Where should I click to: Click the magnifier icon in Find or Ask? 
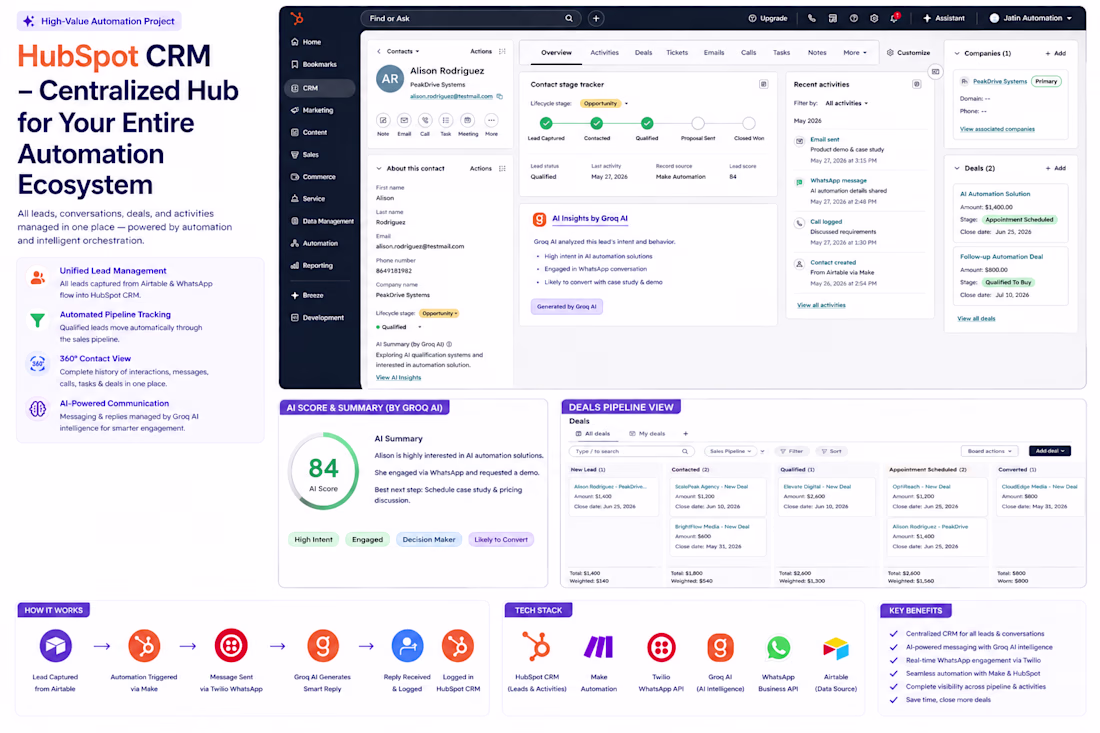(x=569, y=18)
